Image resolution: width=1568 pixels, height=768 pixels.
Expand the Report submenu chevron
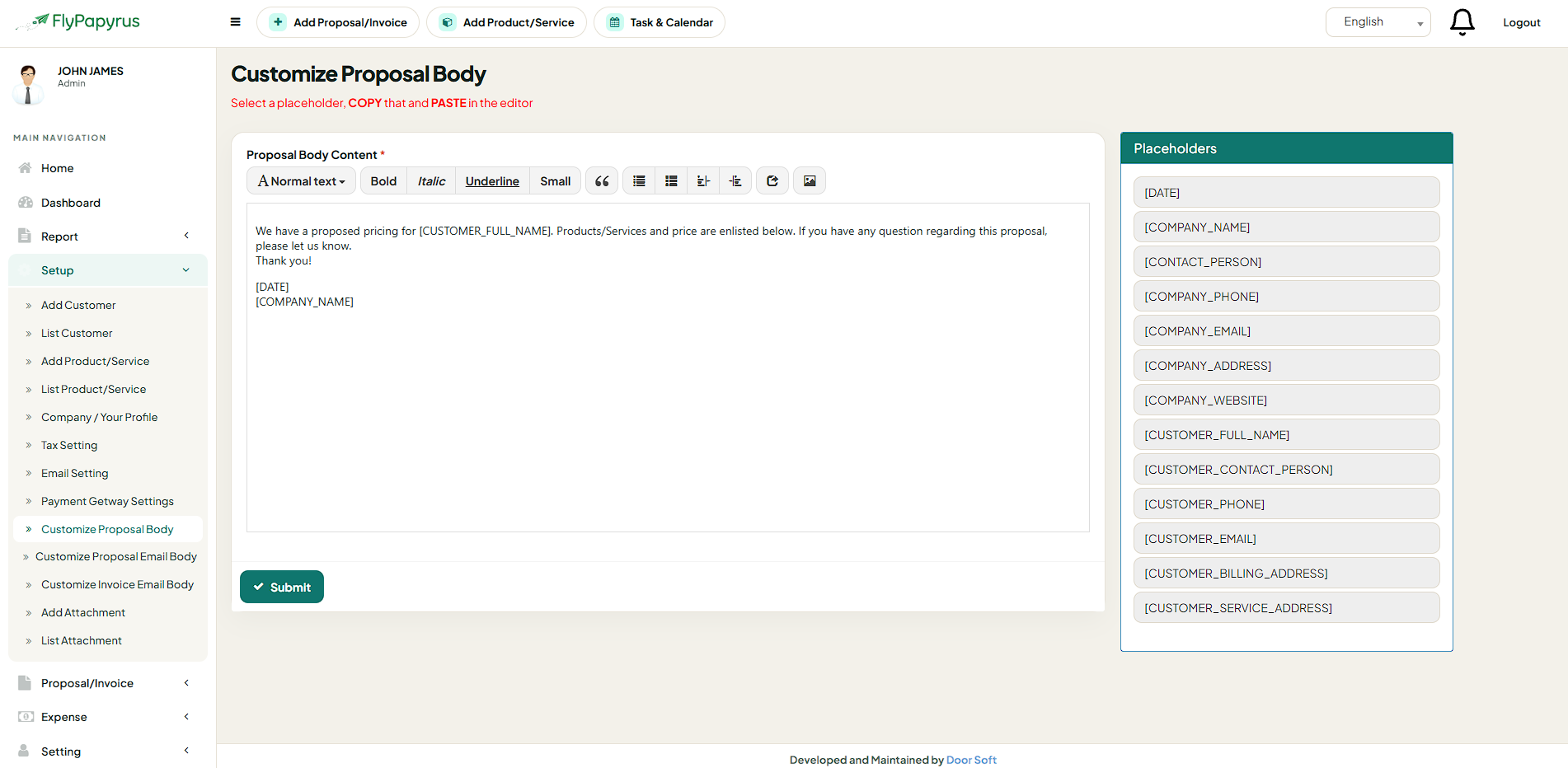[186, 236]
